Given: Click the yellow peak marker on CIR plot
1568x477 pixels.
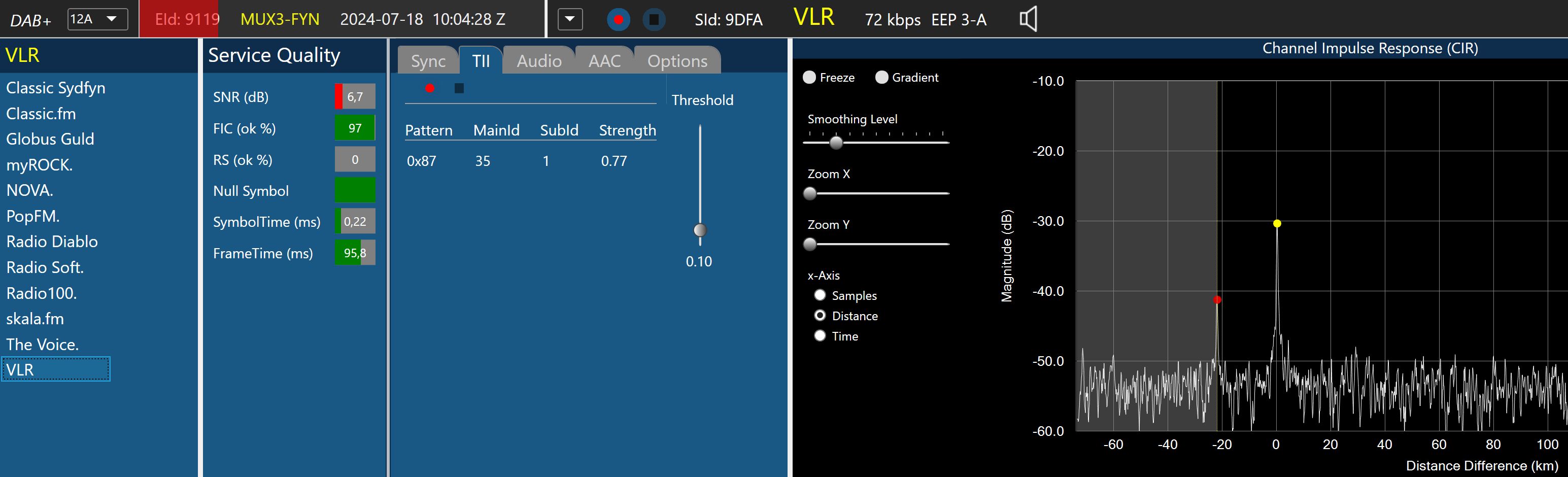Looking at the screenshot, I should 1276,223.
